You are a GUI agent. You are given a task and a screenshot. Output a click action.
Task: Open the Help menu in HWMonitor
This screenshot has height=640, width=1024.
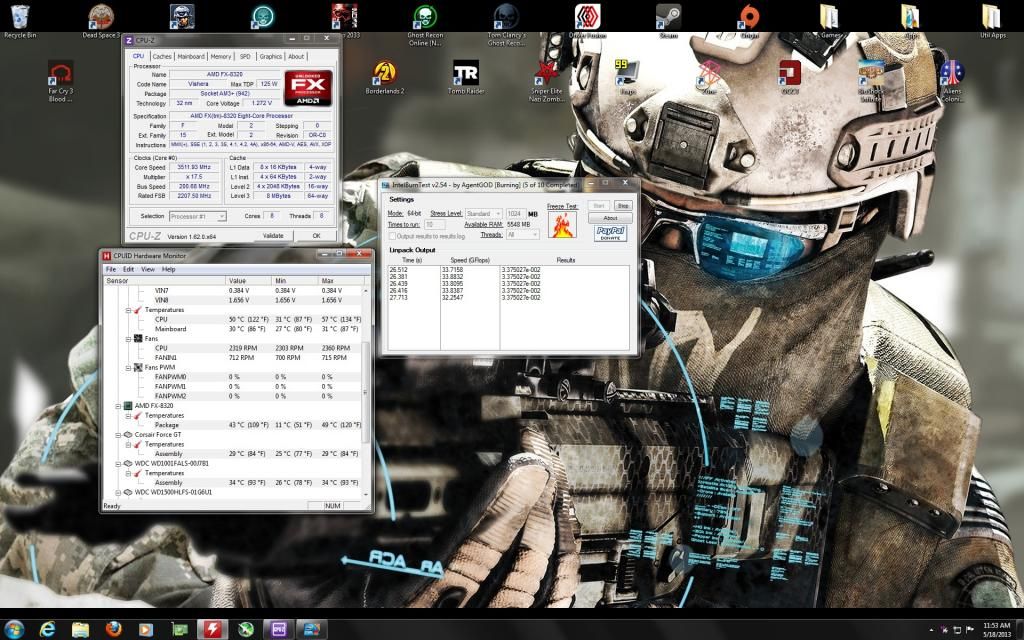pyautogui.click(x=168, y=269)
